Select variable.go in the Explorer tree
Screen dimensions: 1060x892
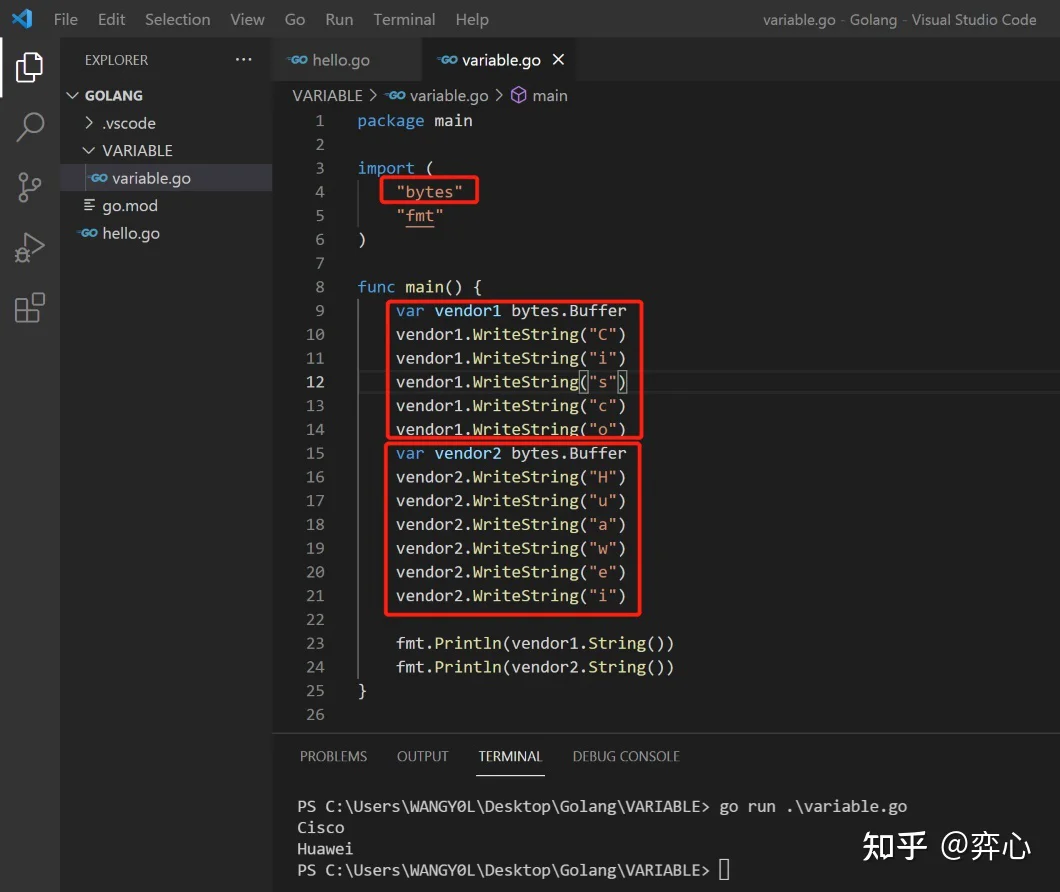pos(166,178)
